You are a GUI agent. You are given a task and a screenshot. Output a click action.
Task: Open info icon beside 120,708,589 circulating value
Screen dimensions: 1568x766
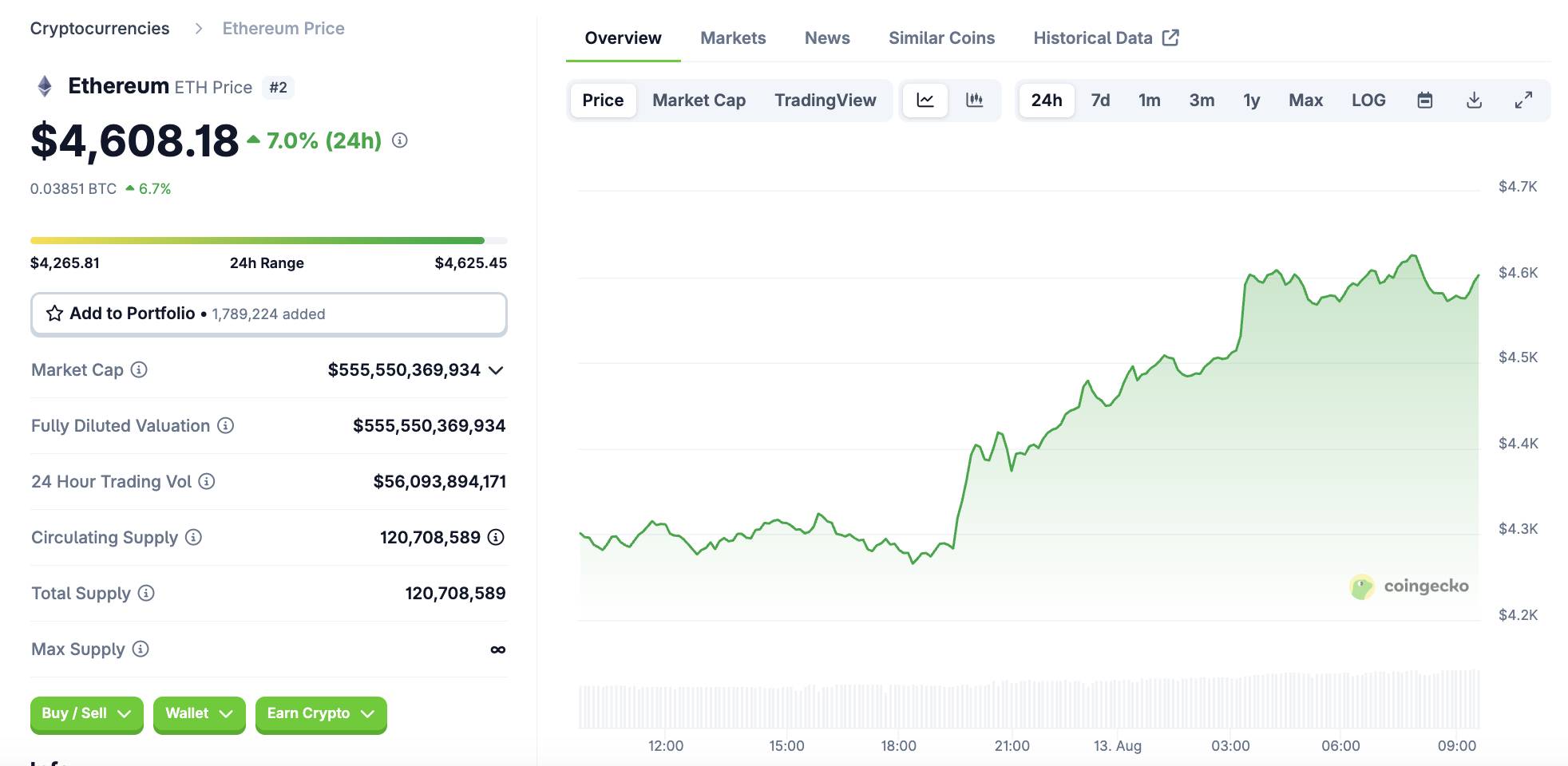click(x=496, y=537)
